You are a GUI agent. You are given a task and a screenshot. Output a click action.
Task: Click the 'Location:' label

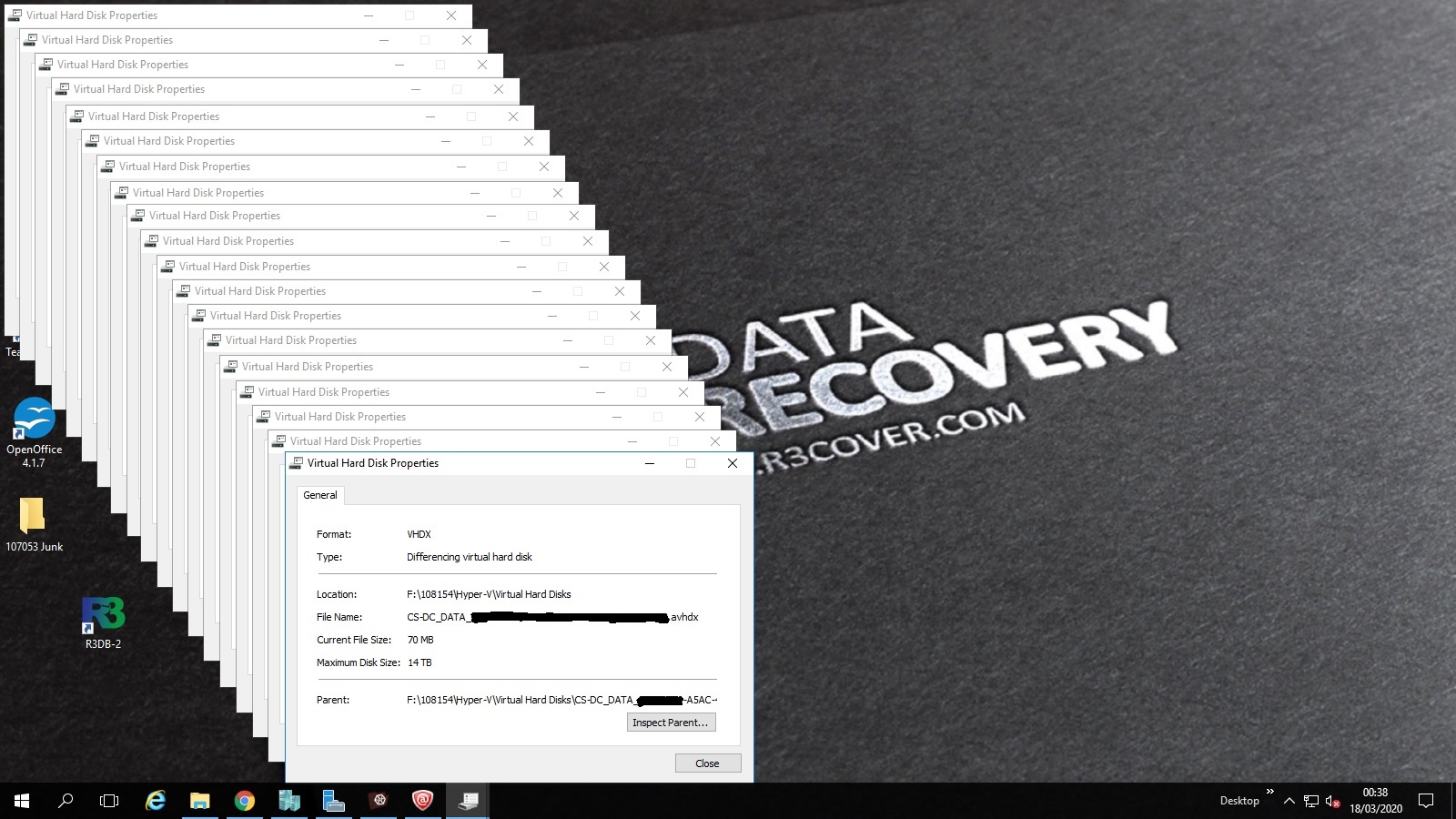click(x=337, y=594)
